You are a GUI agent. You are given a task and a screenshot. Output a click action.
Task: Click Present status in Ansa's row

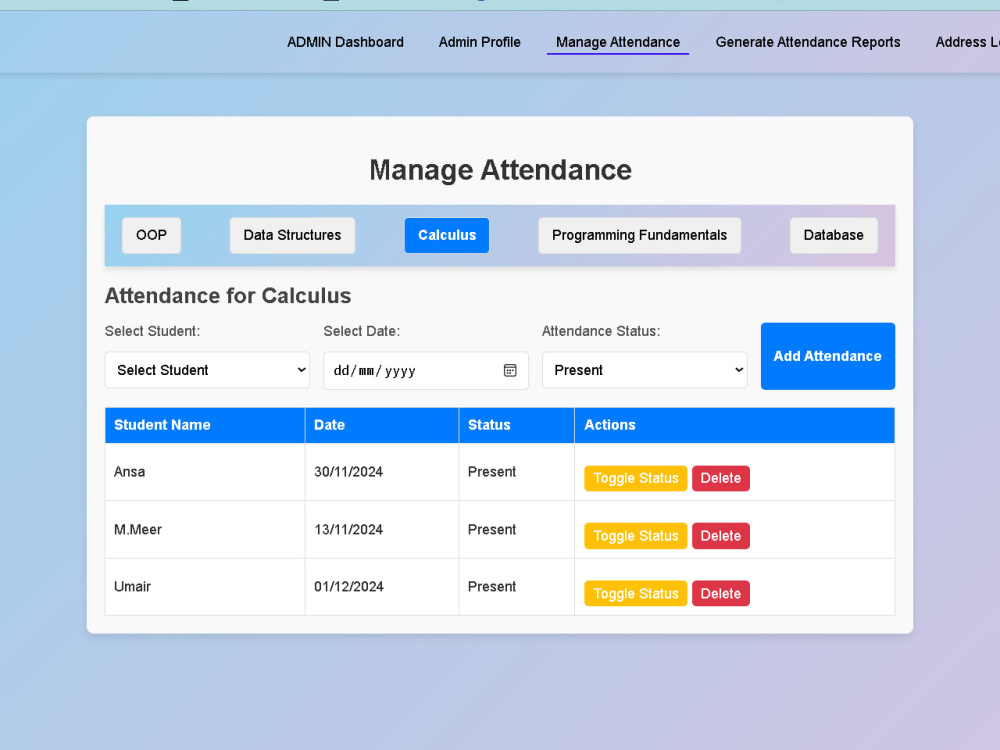coord(517,472)
